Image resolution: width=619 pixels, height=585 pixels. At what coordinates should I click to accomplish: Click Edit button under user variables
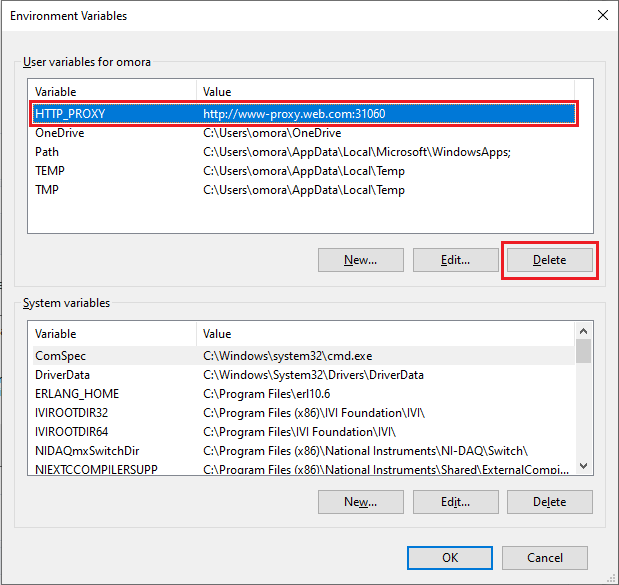(x=455, y=260)
